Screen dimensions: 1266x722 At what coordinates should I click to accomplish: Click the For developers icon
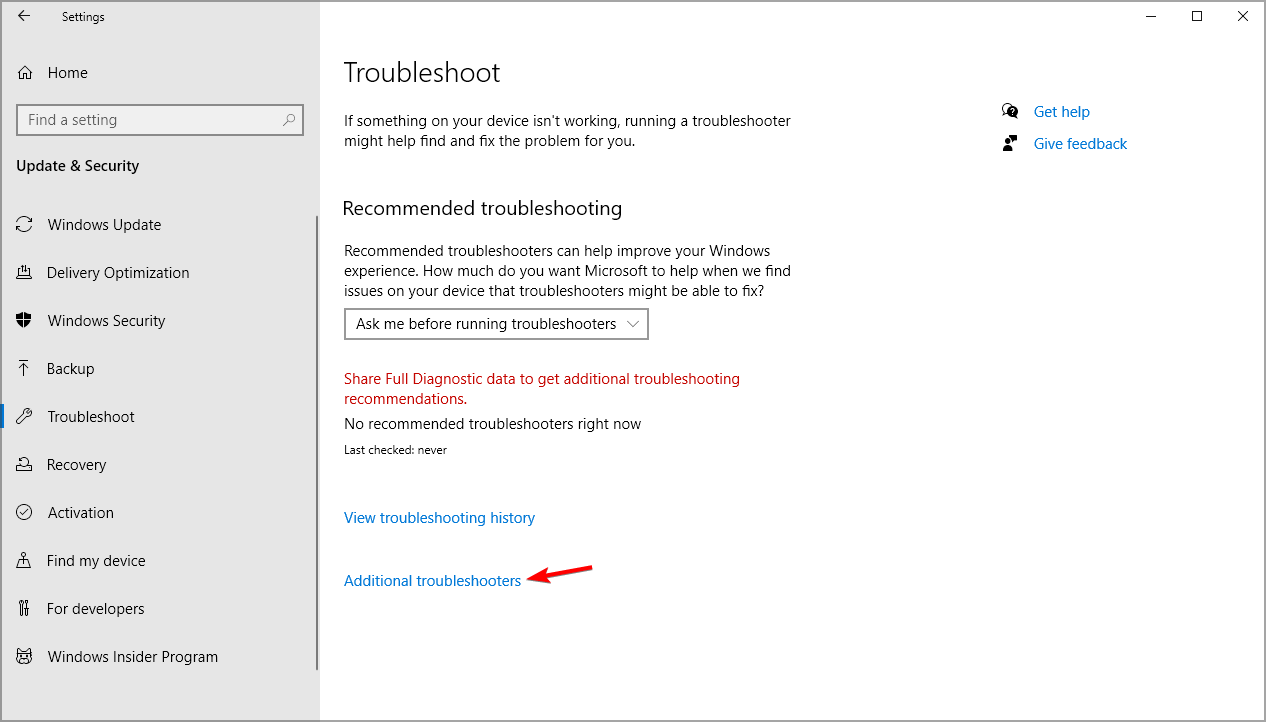(25, 609)
